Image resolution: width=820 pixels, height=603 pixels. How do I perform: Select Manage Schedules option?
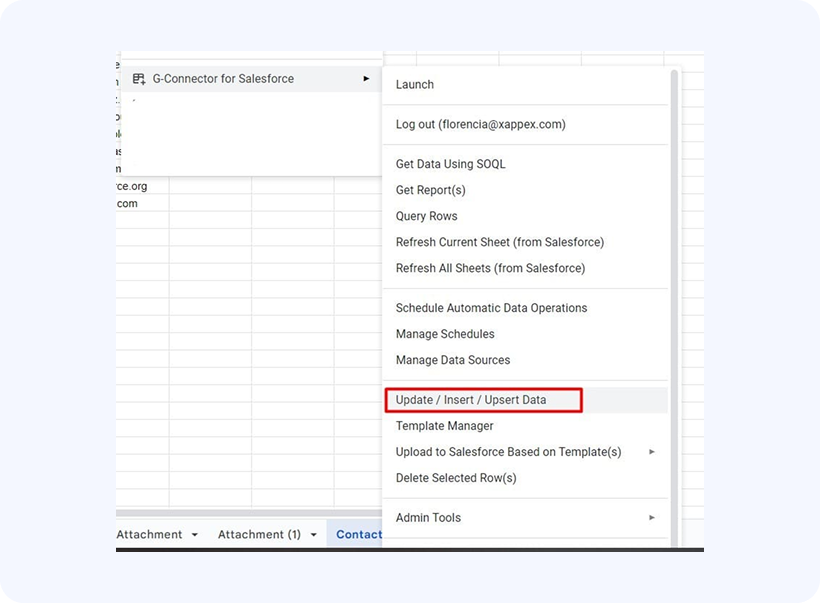pos(445,334)
